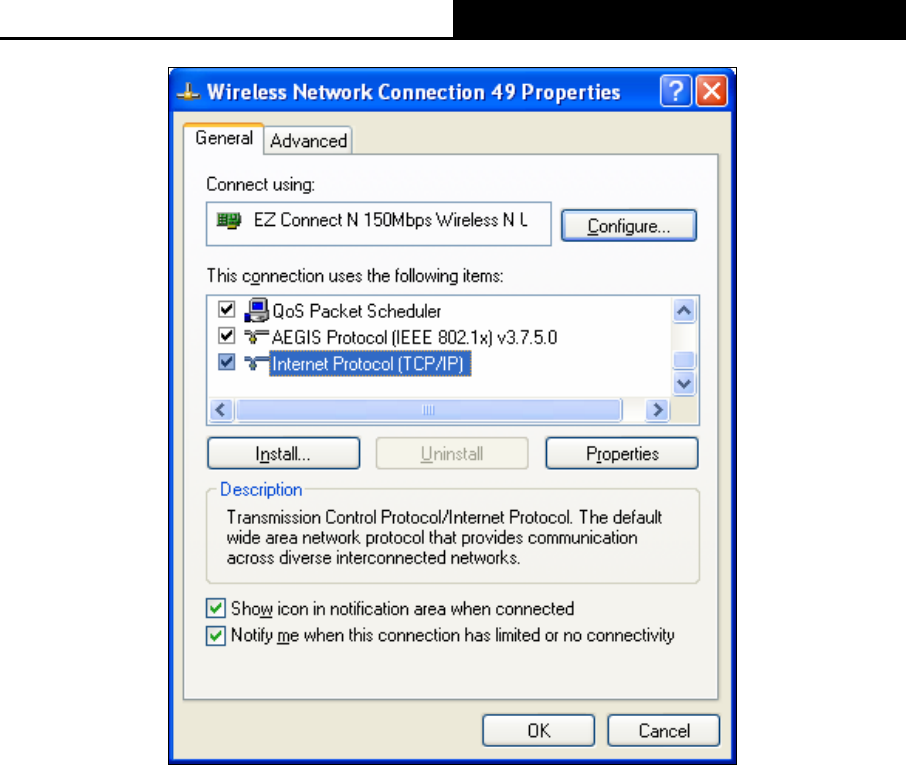Click the horizontal scrollbar thumb
Viewport: 906px width, 765px height.
click(429, 410)
